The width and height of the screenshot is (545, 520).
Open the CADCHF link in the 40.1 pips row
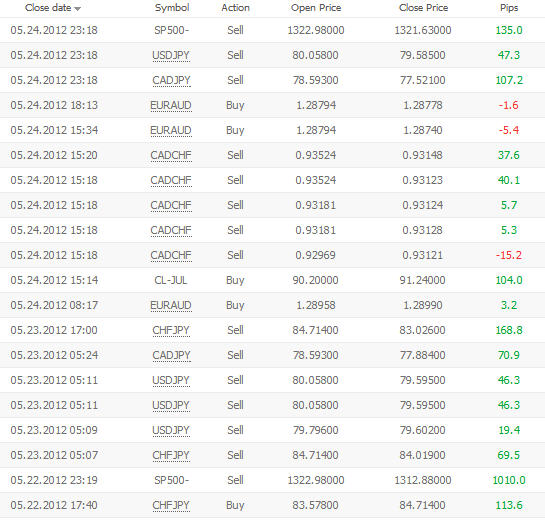click(171, 180)
